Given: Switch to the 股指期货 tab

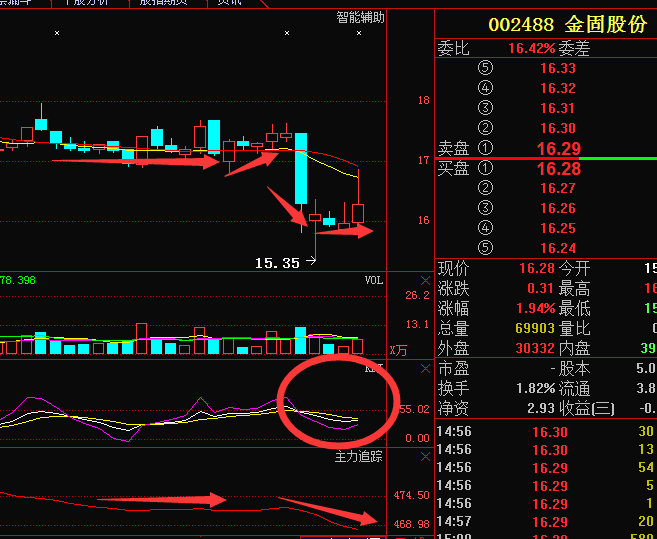Looking at the screenshot, I should (x=161, y=3).
